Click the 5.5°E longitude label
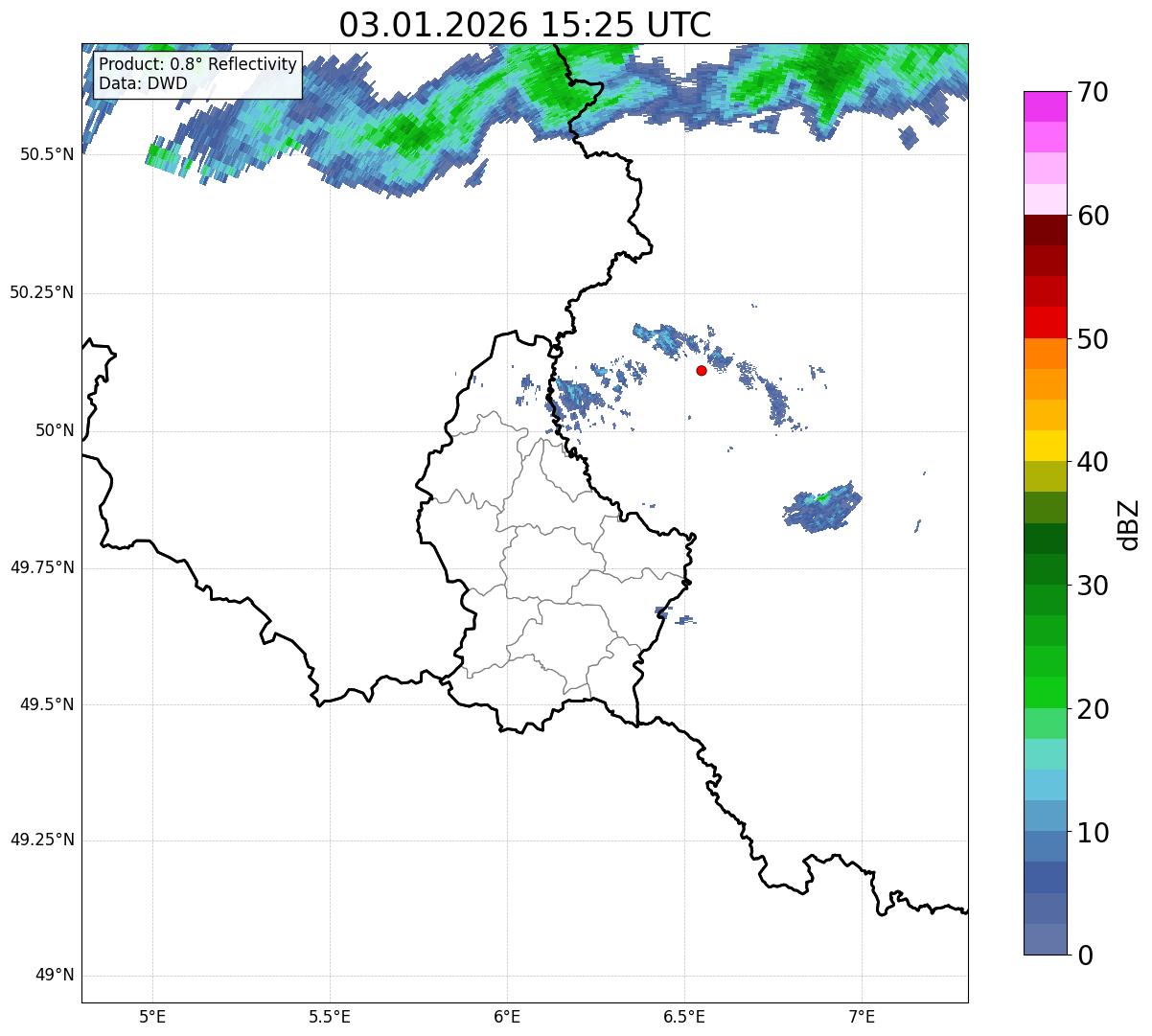Viewport: 1152px width, 1036px height. [330, 1016]
